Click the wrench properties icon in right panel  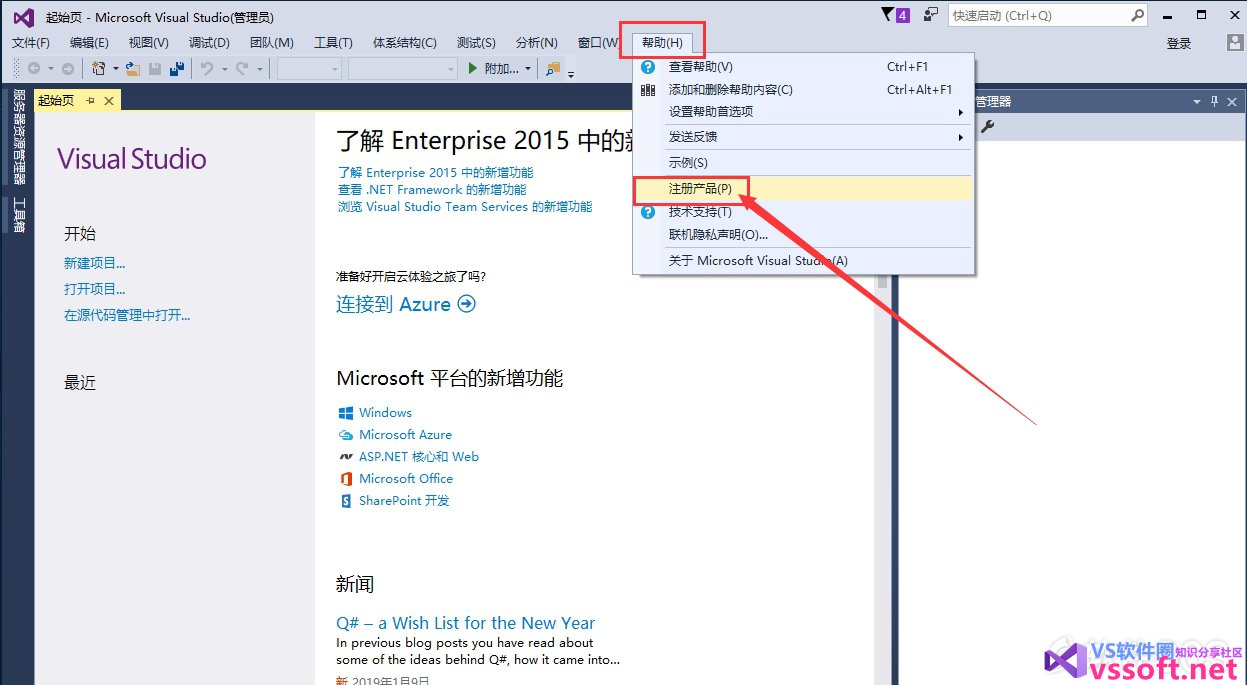(988, 126)
